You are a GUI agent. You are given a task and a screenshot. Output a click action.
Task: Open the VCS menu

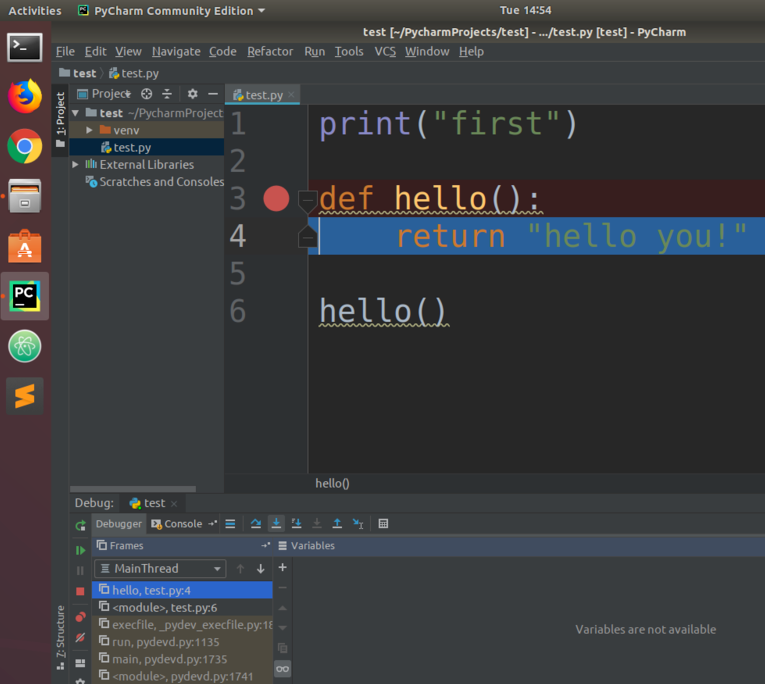(x=385, y=52)
